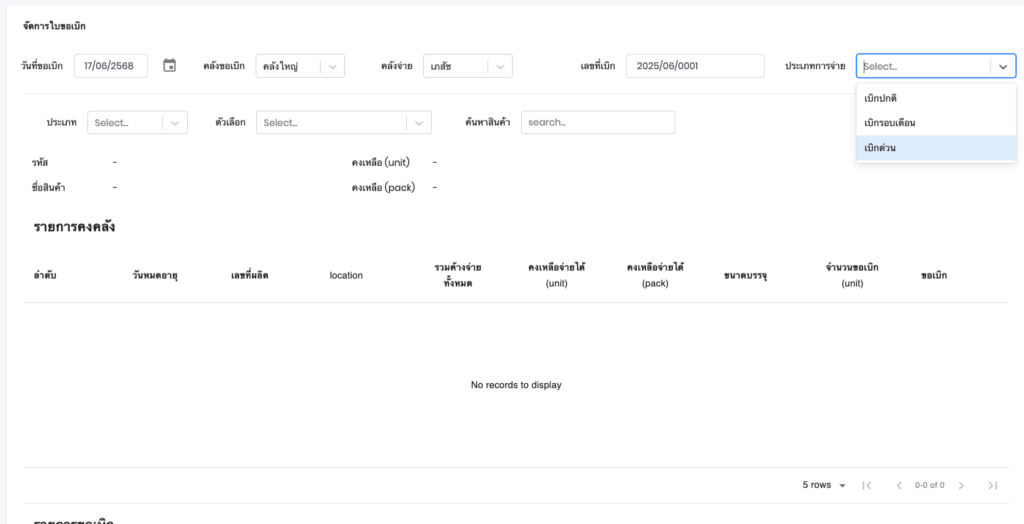Sort by วันหมดอายุ column header

click(155, 275)
